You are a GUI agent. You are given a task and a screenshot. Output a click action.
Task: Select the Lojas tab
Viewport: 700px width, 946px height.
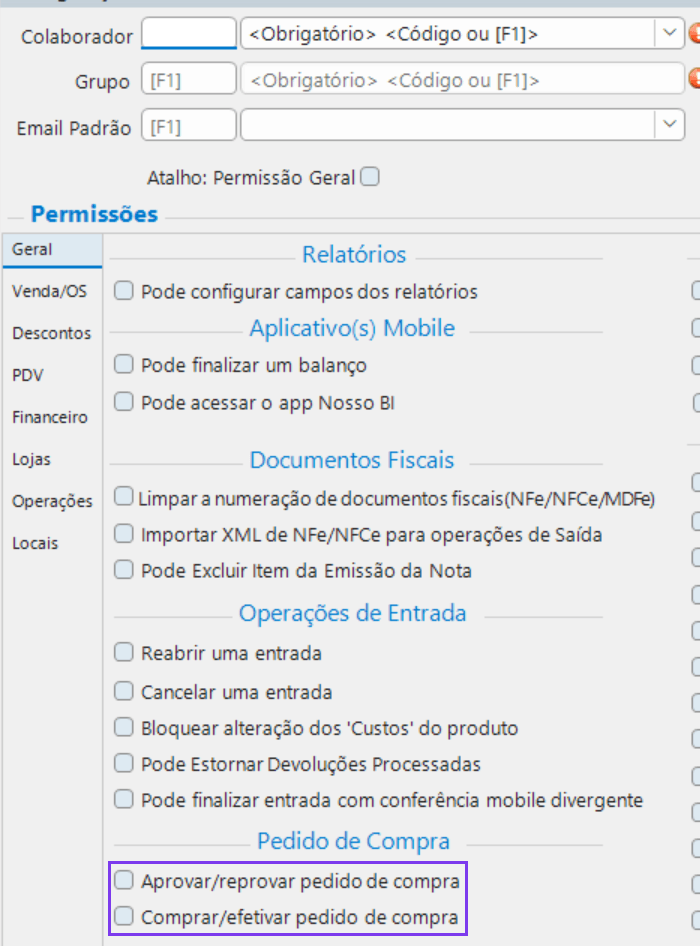[31, 459]
